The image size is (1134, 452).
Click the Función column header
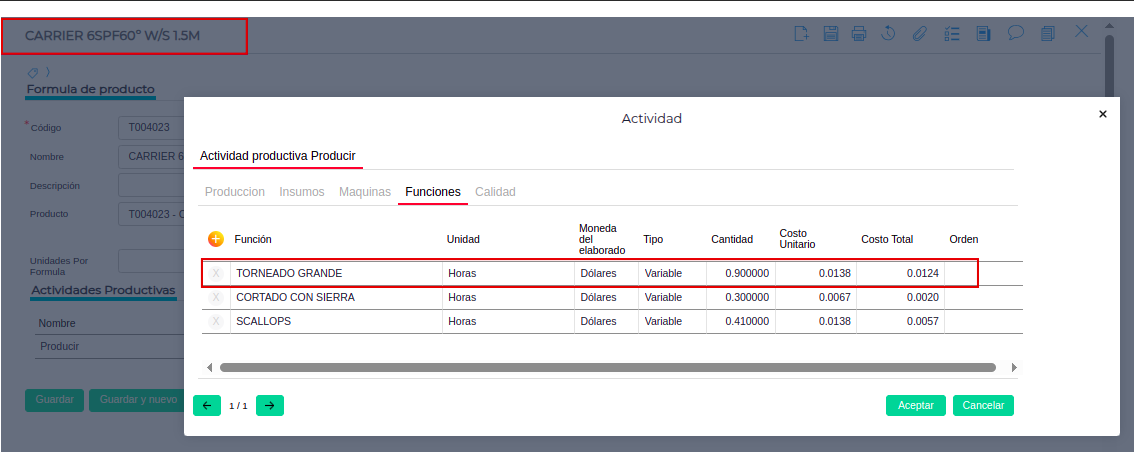pos(253,239)
